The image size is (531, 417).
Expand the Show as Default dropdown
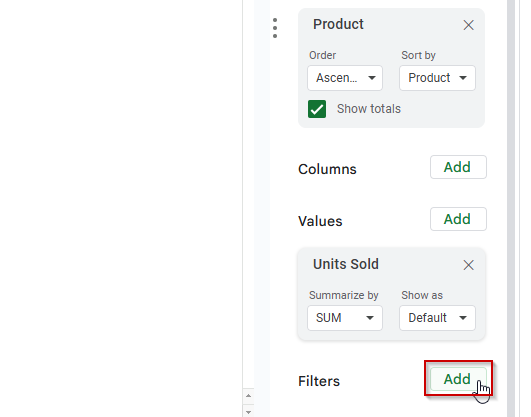(x=437, y=318)
